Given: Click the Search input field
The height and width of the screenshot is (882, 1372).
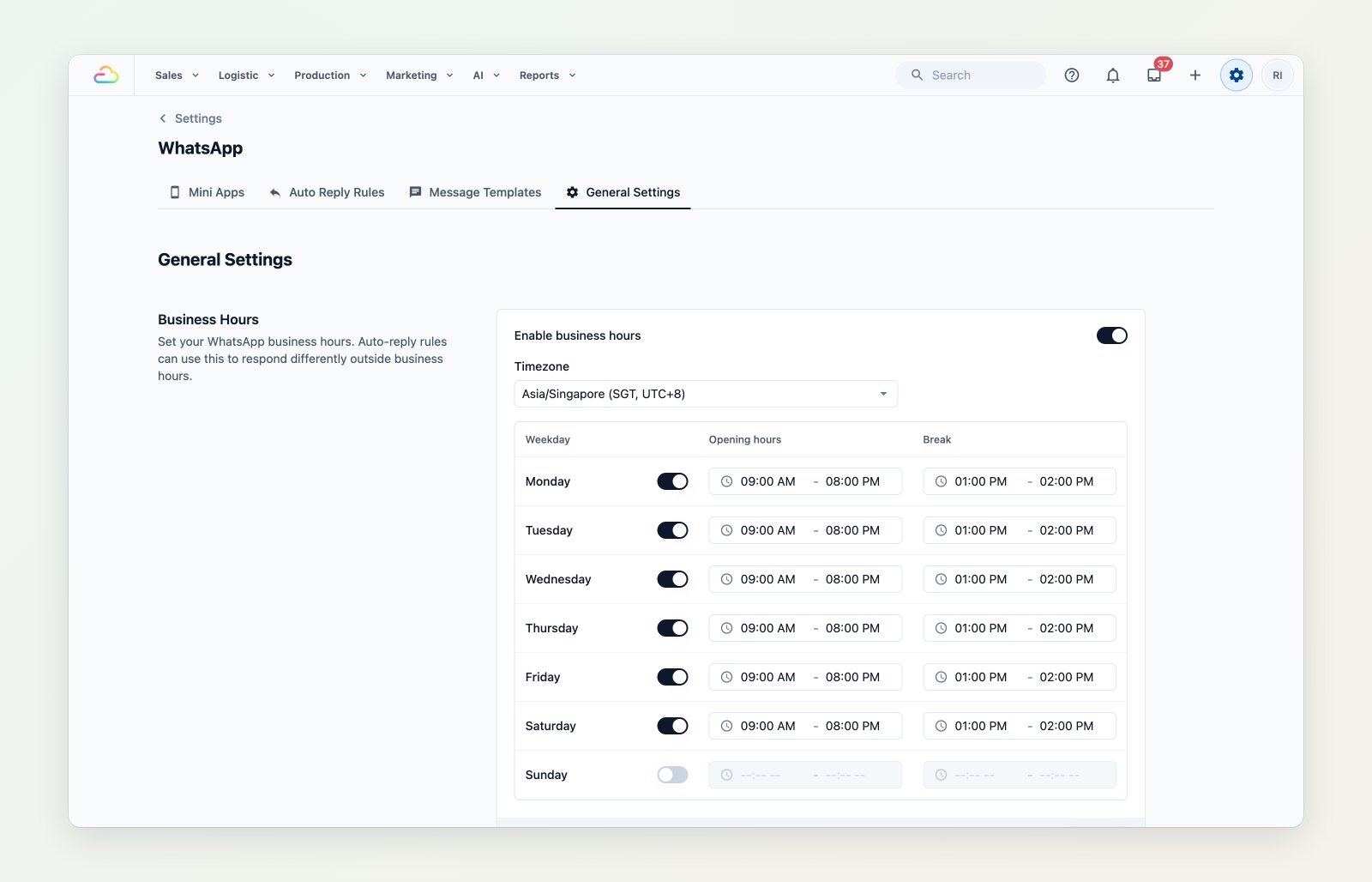Looking at the screenshot, I should click(971, 76).
